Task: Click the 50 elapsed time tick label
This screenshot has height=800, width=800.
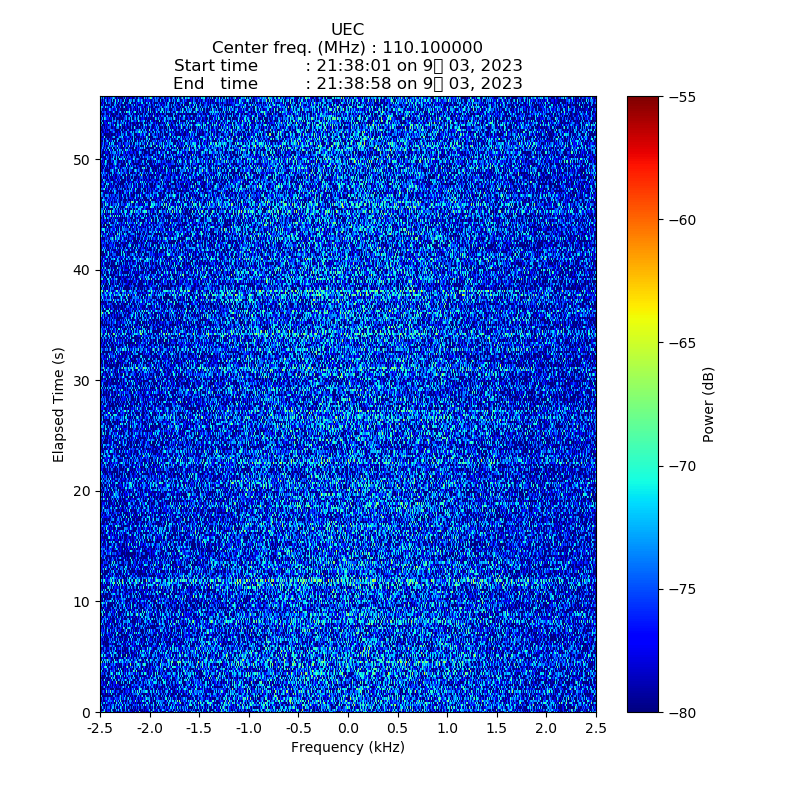Action: point(82,160)
